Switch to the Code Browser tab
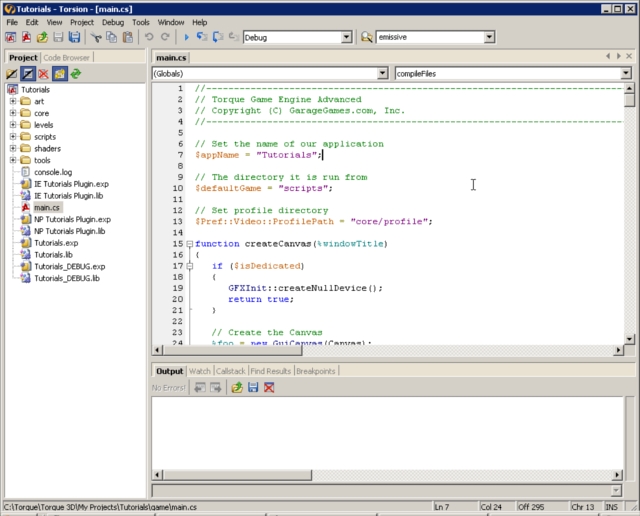Image resolution: width=640 pixels, height=516 pixels. tap(68, 58)
